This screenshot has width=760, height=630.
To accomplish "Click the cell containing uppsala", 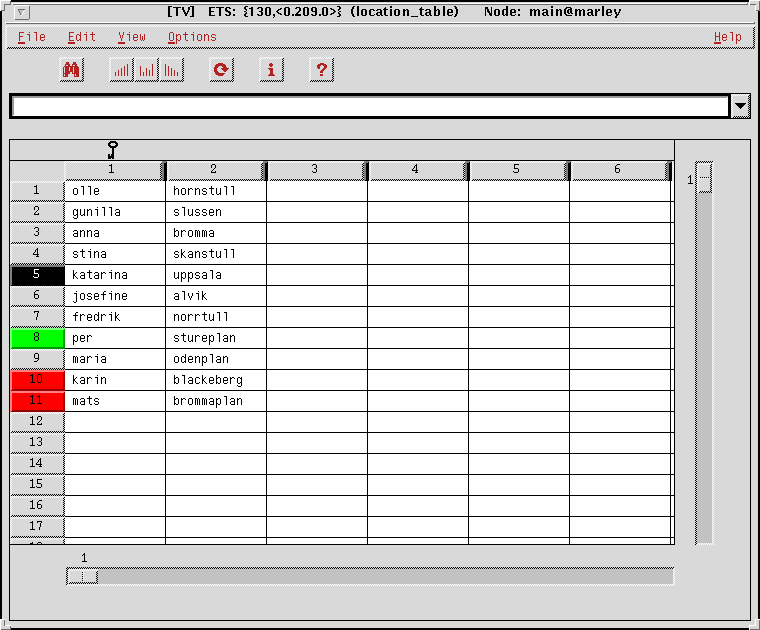I will 216,275.
